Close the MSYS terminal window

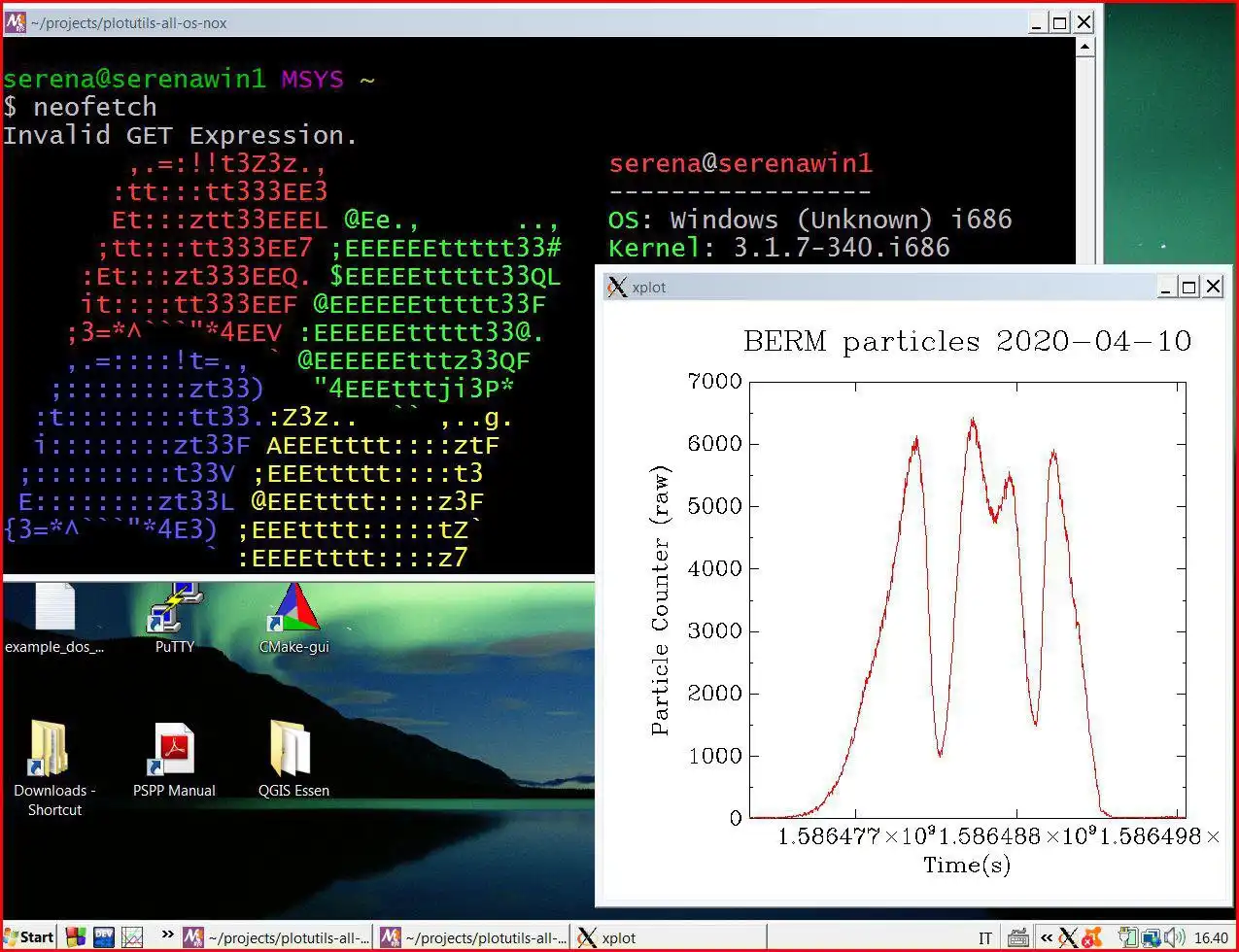coord(1084,22)
